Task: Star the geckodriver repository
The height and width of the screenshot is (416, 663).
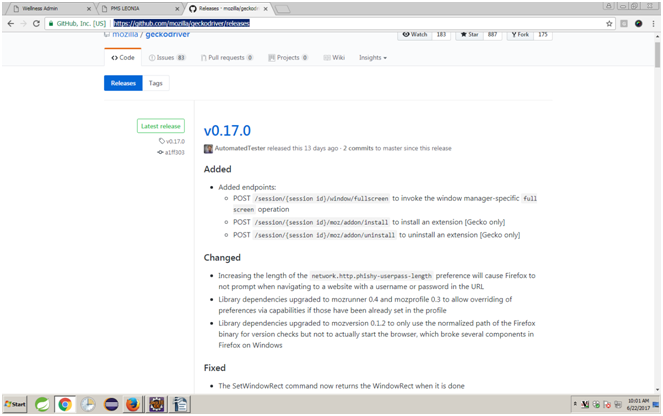Action: [x=469, y=35]
